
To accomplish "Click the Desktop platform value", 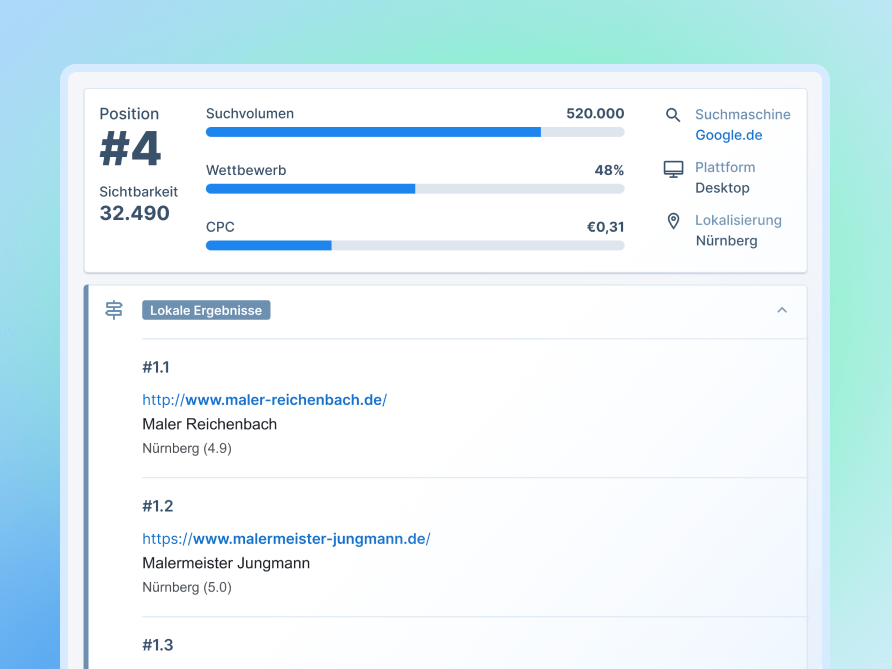I will pyautogui.click(x=722, y=188).
